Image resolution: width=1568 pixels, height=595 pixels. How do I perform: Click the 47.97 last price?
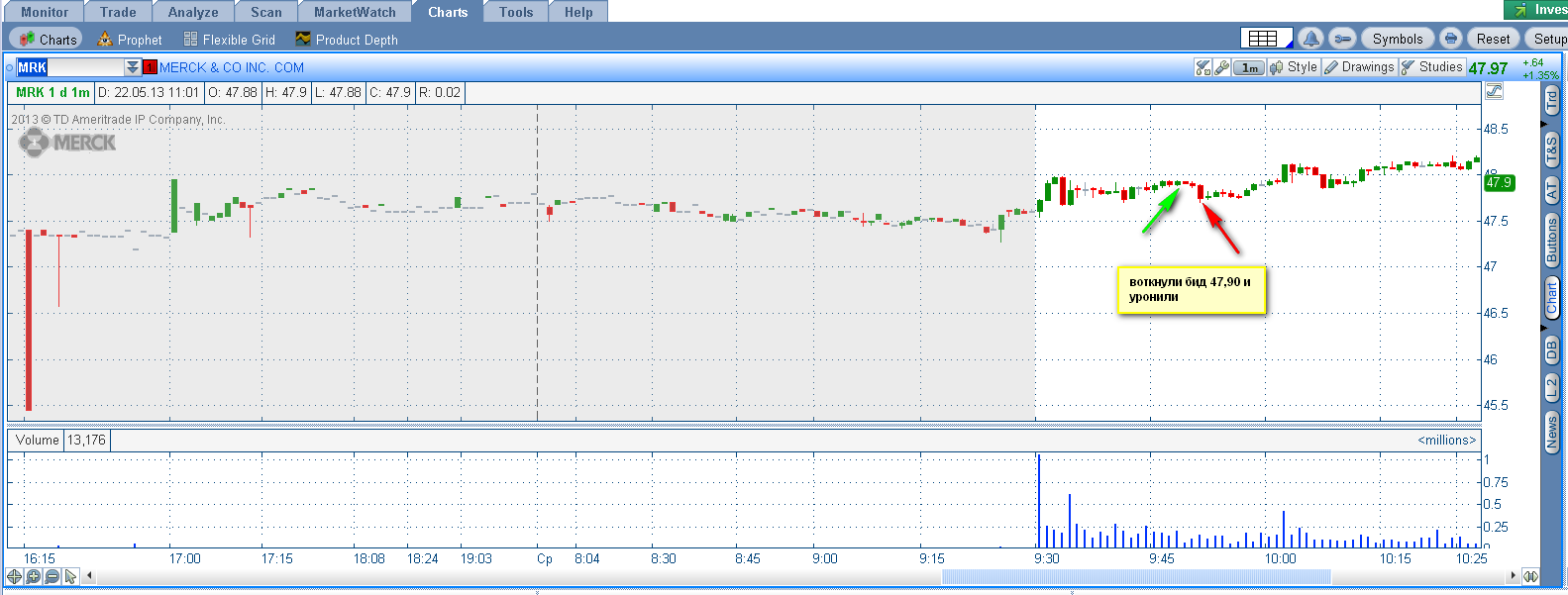click(1488, 68)
